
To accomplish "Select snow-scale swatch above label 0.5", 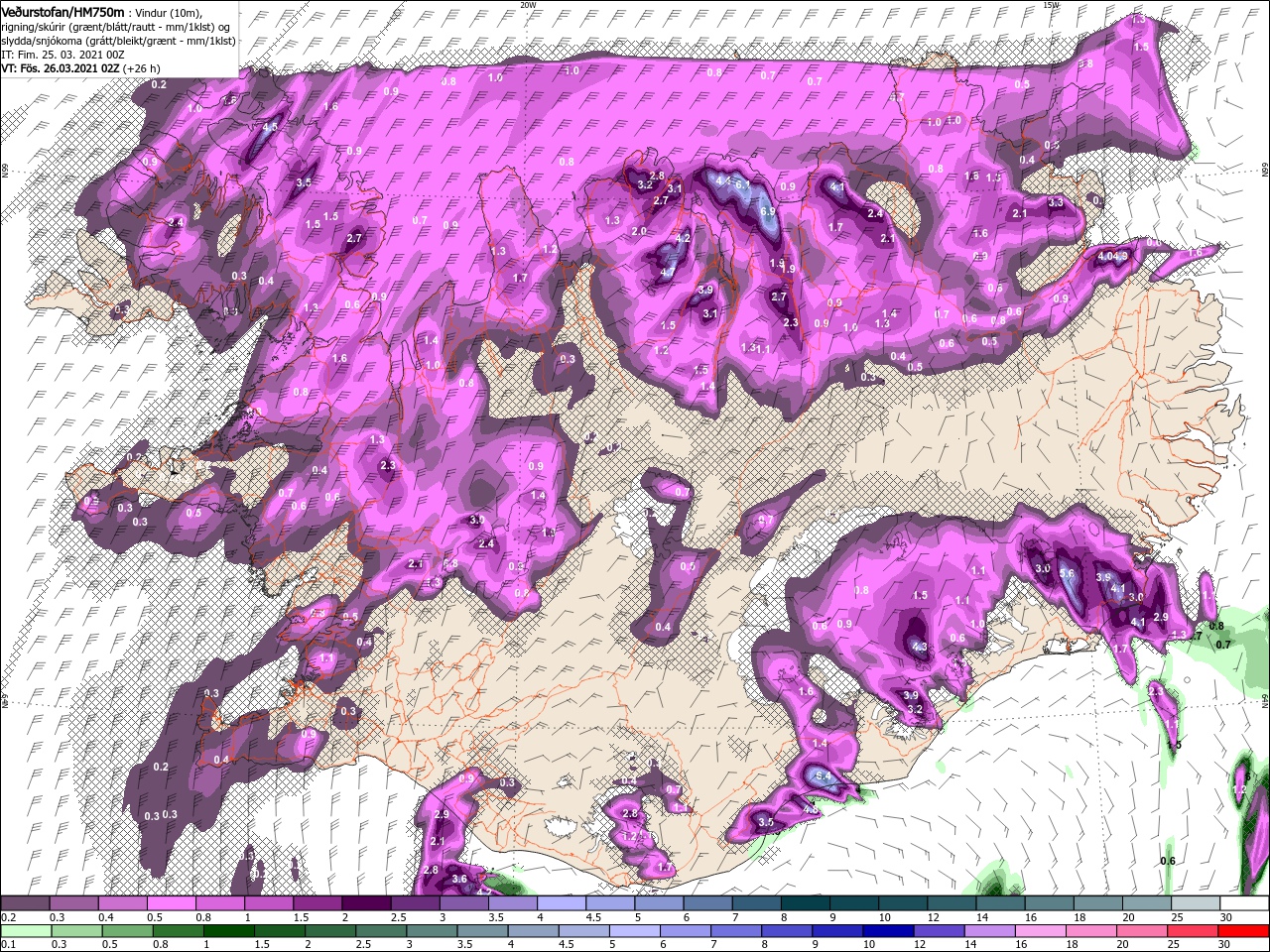I will pyautogui.click(x=173, y=904).
